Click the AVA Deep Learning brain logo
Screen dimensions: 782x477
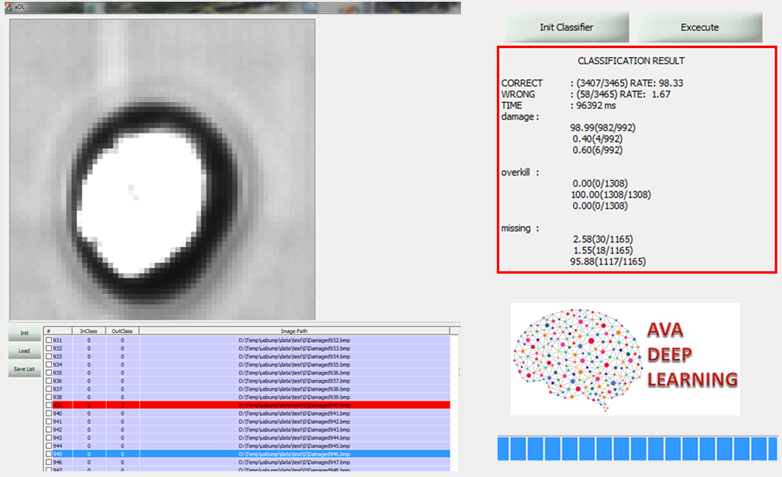[625, 359]
